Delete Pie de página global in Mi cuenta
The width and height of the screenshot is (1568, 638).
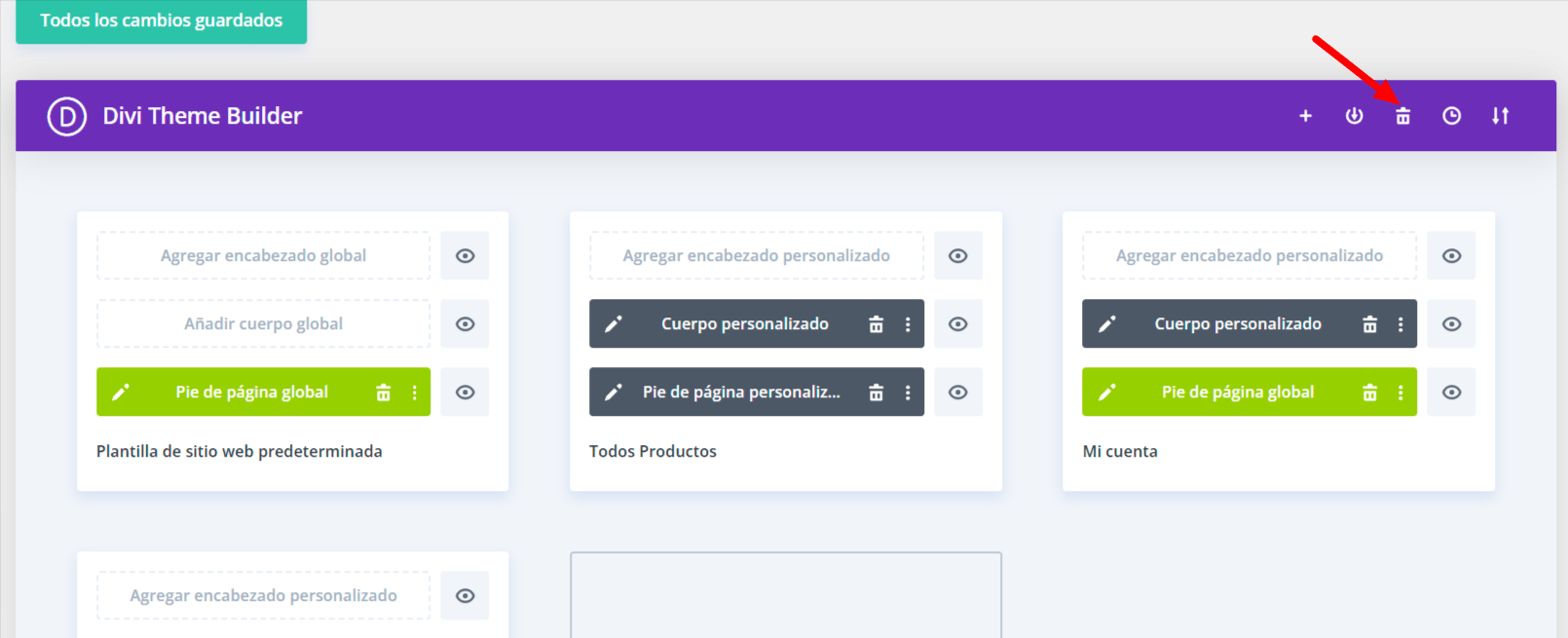(x=1369, y=393)
